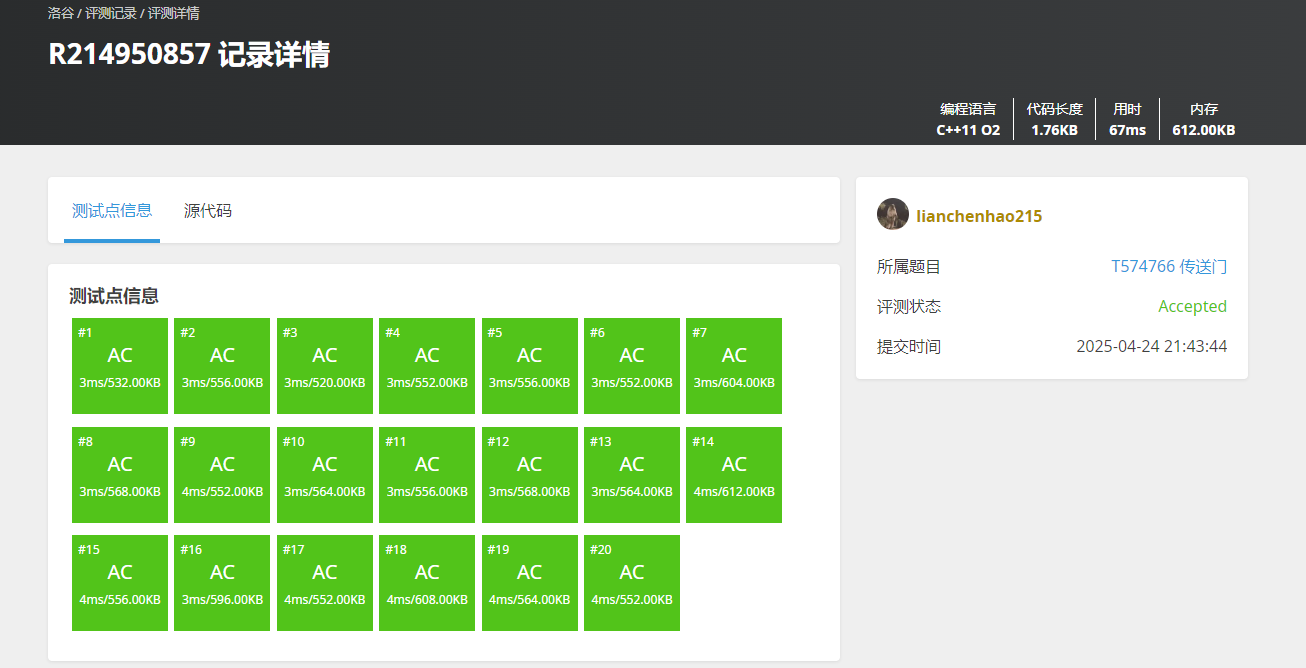Open the lianchenhao215 user profile link
The width and height of the screenshot is (1306, 668).
coord(979,216)
